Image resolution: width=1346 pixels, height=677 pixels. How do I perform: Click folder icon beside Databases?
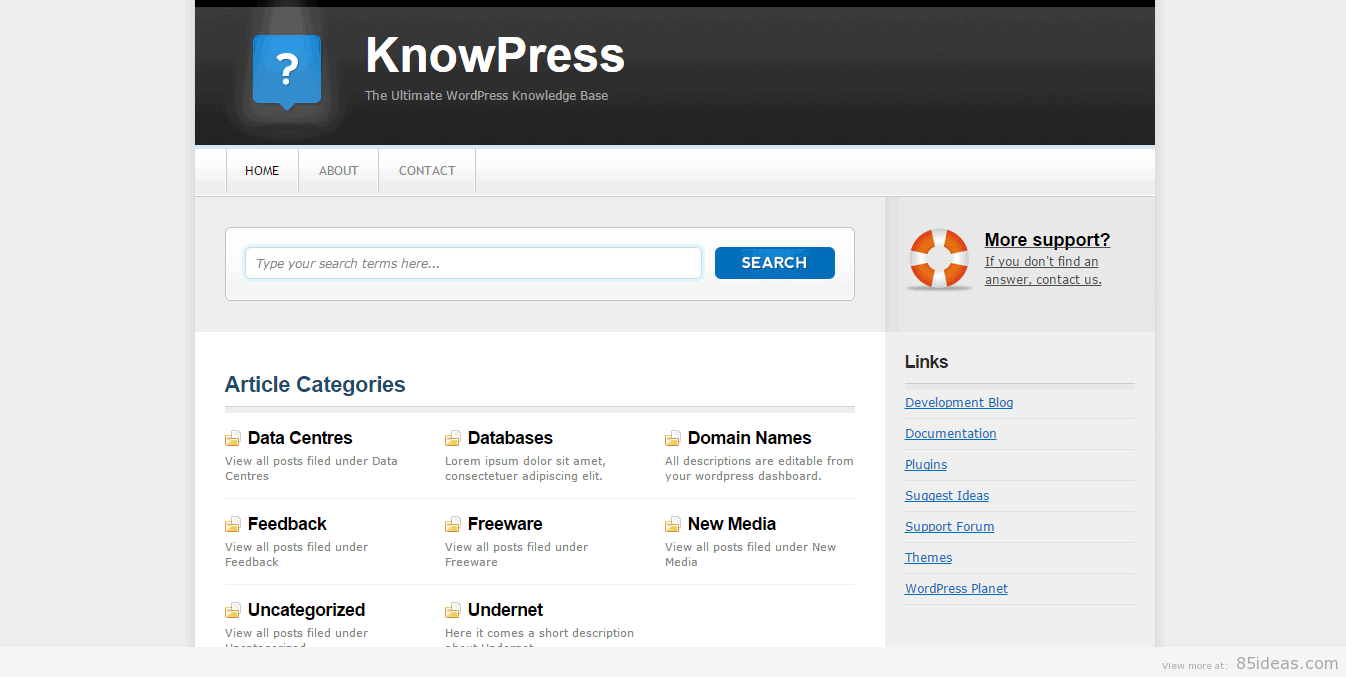[x=453, y=438]
